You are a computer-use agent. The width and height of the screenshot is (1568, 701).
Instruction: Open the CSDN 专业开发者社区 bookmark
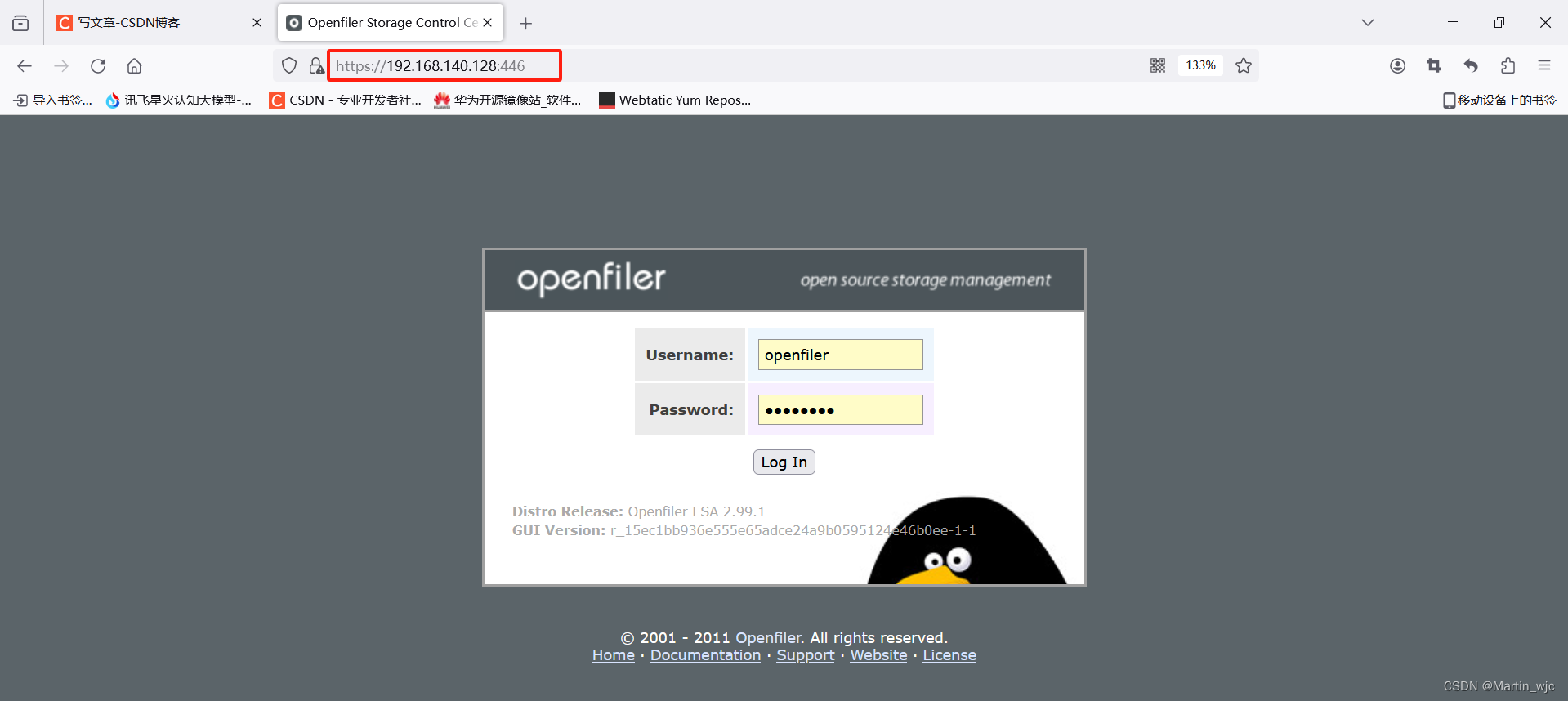(x=346, y=100)
